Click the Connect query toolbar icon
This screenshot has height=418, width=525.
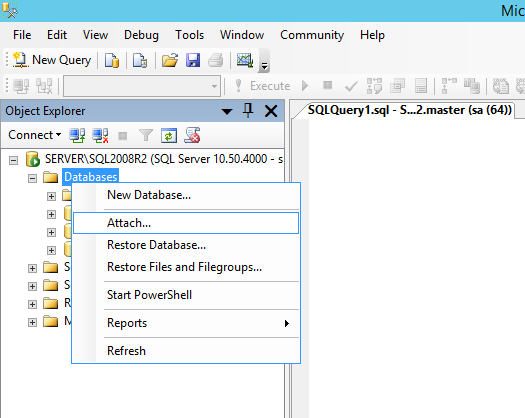tap(21, 86)
